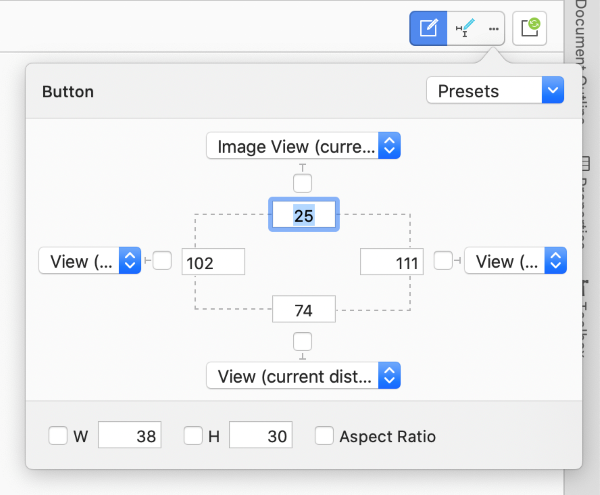Enable the Aspect Ratio checkbox
This screenshot has height=495, width=600.
coord(324,436)
